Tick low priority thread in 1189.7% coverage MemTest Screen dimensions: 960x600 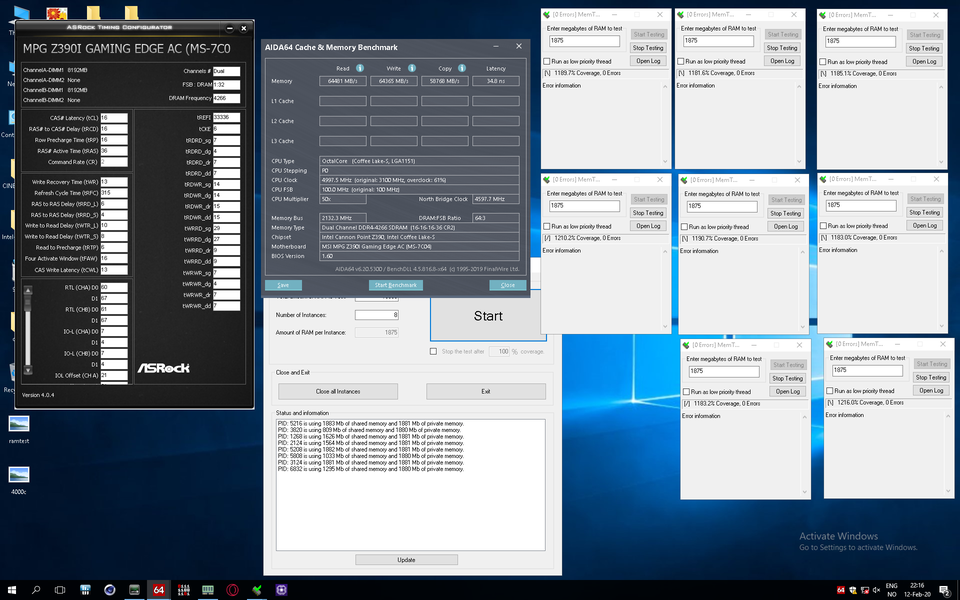(547, 61)
